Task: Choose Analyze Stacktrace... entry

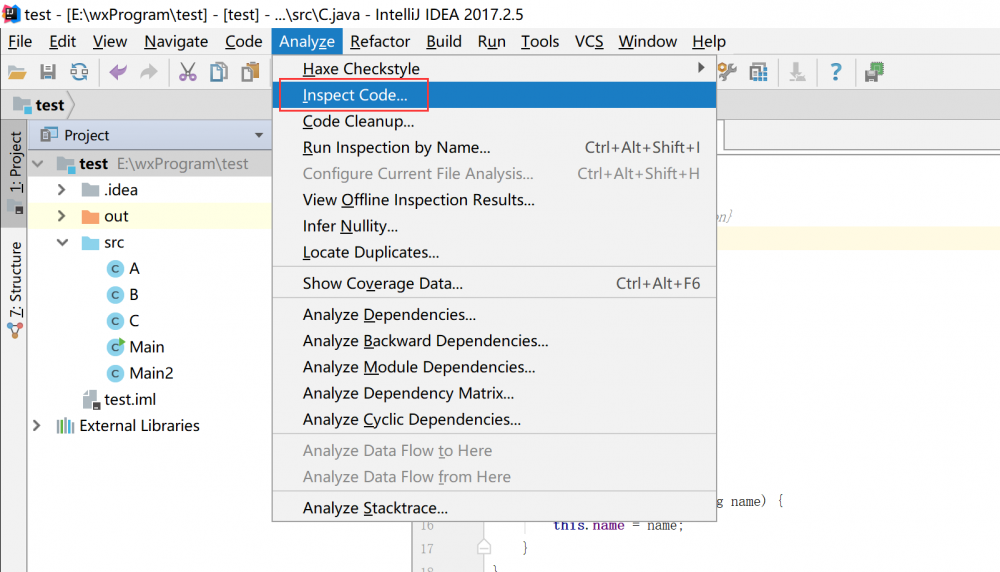Action: (494, 508)
